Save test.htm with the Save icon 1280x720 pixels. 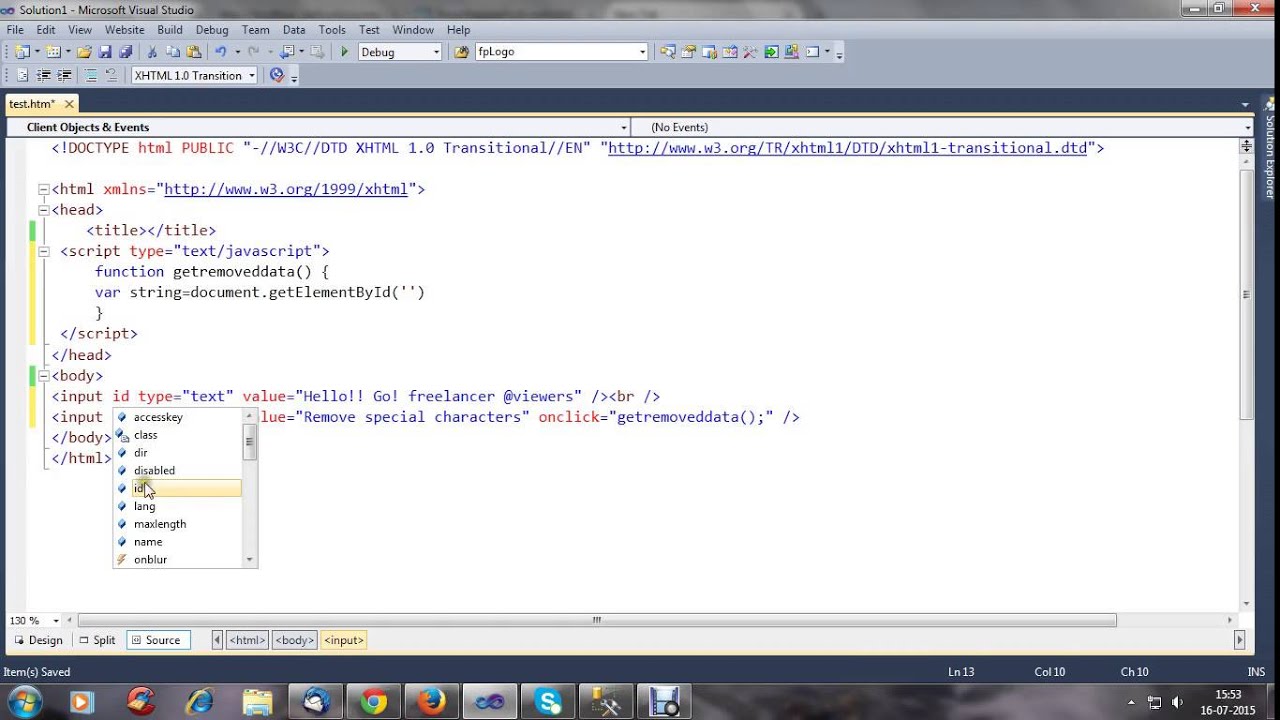click(x=105, y=52)
